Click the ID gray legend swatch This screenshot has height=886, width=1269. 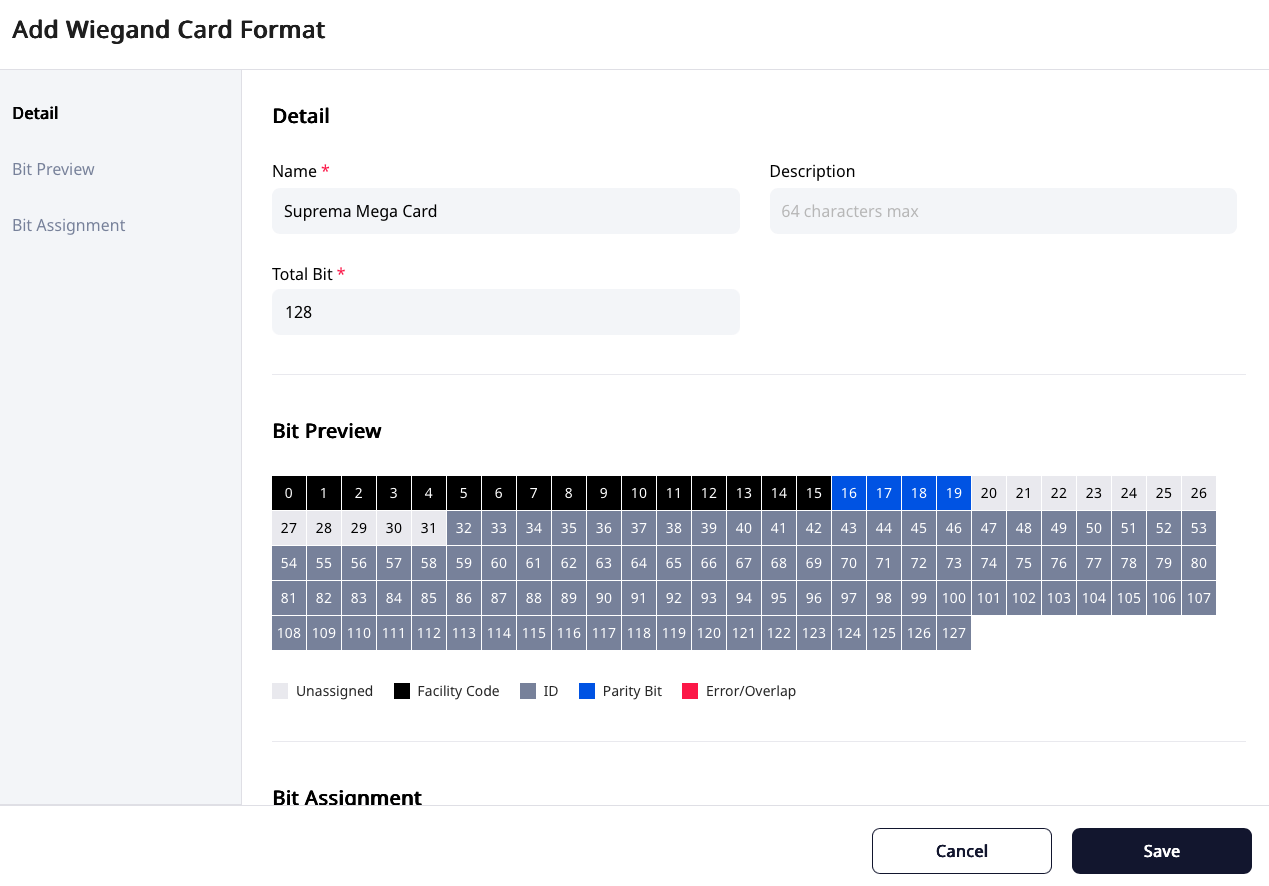click(x=528, y=691)
